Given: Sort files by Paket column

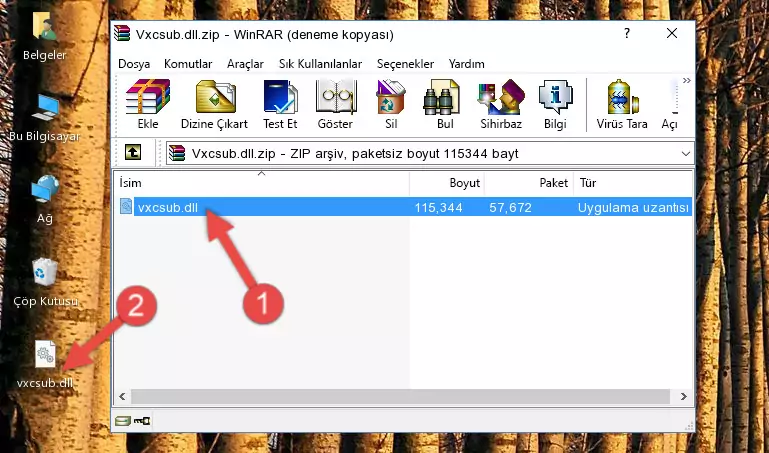Looking at the screenshot, I should [x=529, y=183].
